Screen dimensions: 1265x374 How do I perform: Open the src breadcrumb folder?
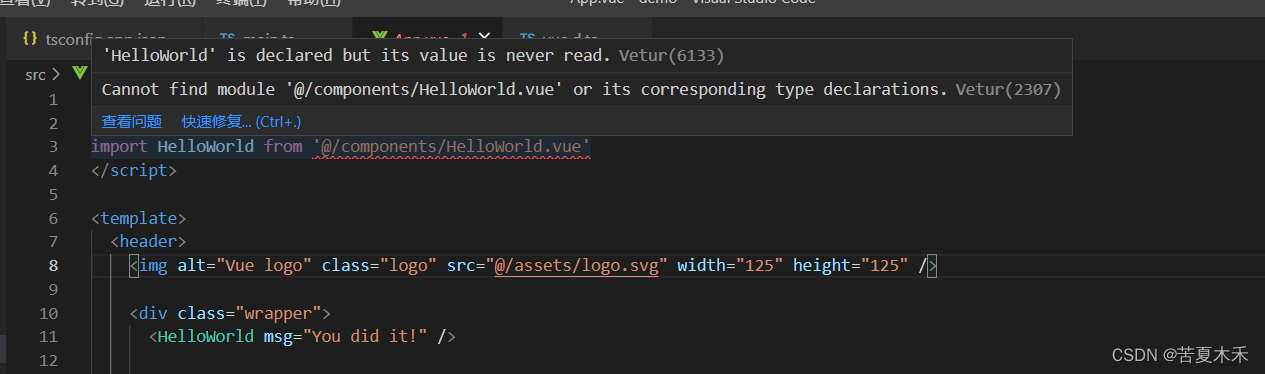click(35, 74)
